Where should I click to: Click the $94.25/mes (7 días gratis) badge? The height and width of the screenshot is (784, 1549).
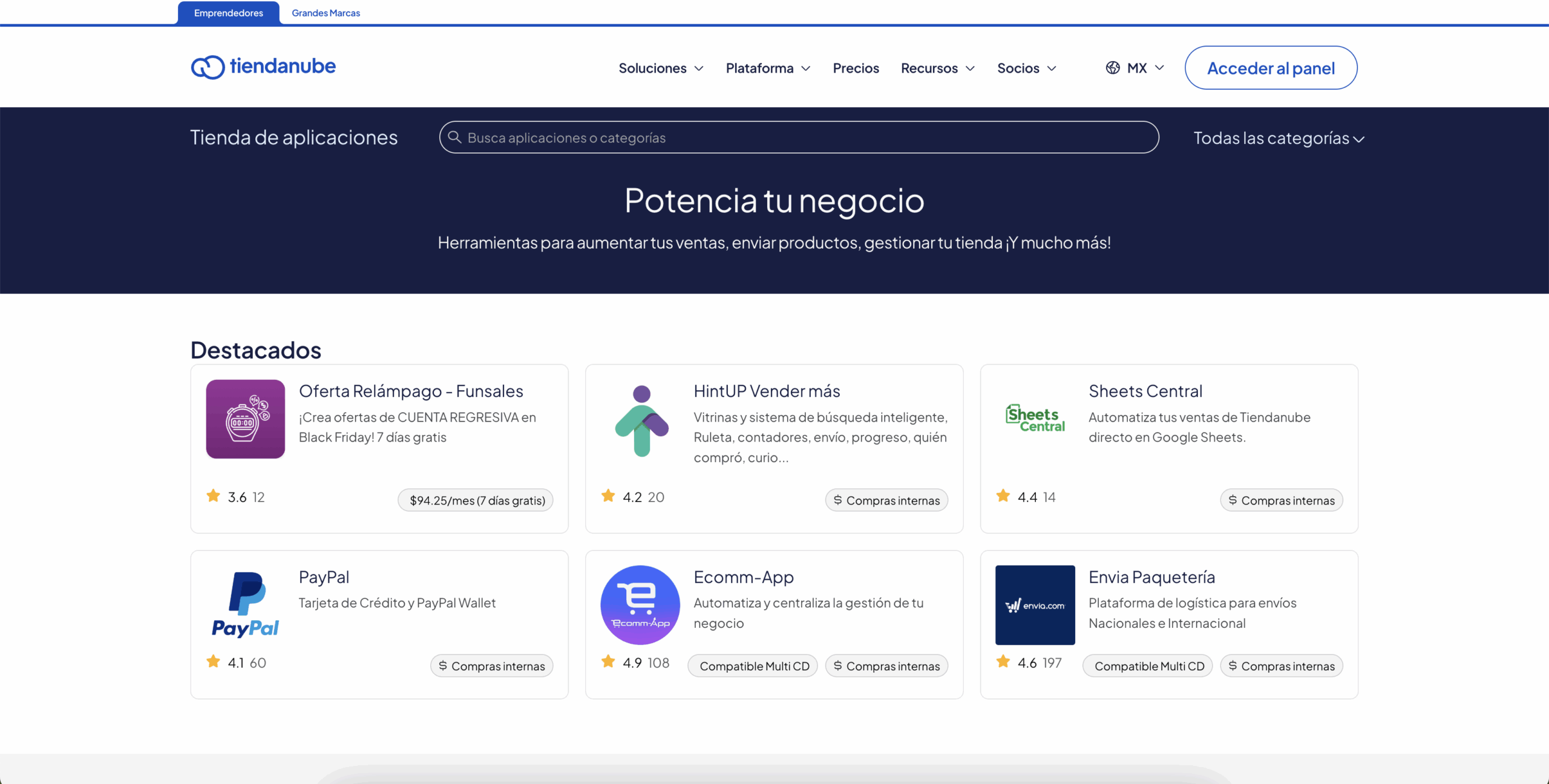tap(476, 500)
